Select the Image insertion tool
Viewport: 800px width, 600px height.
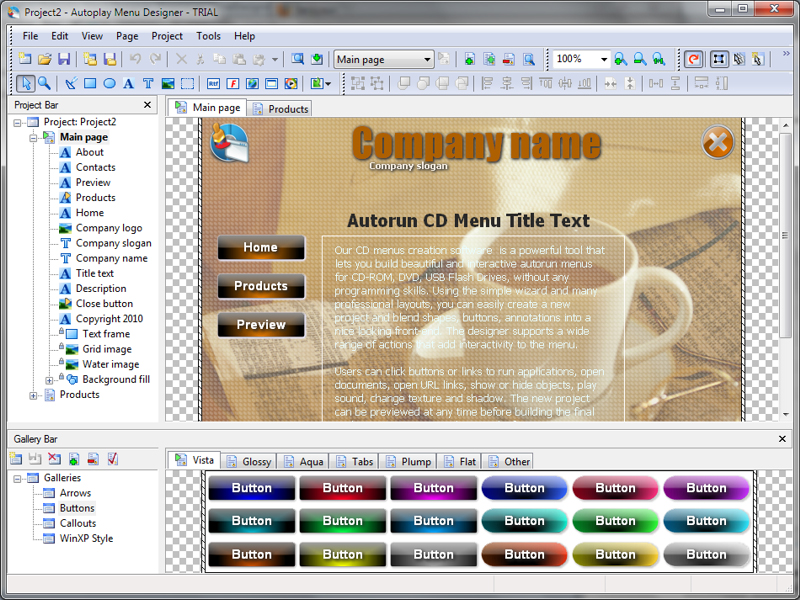(168, 83)
